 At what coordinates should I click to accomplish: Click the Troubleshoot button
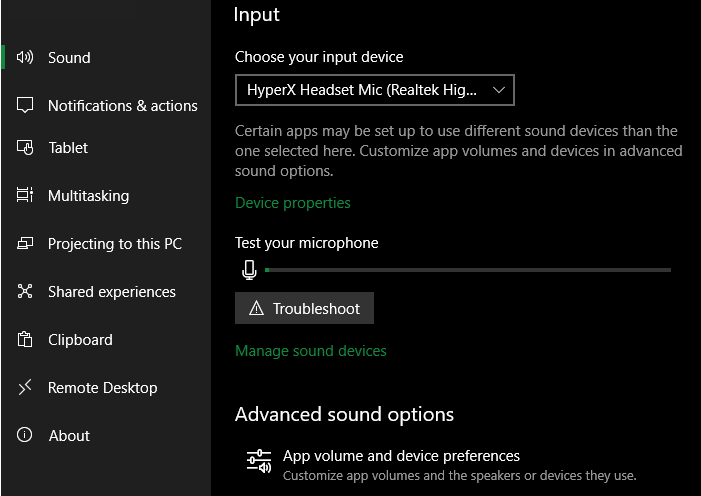[304, 308]
